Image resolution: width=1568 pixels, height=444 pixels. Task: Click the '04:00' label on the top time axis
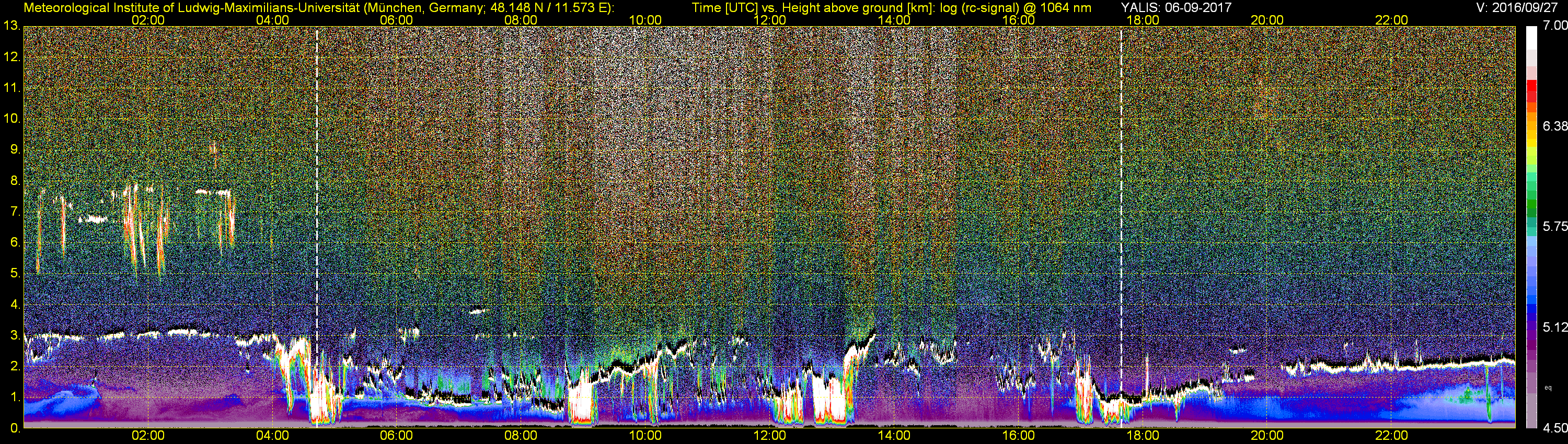pos(272,20)
